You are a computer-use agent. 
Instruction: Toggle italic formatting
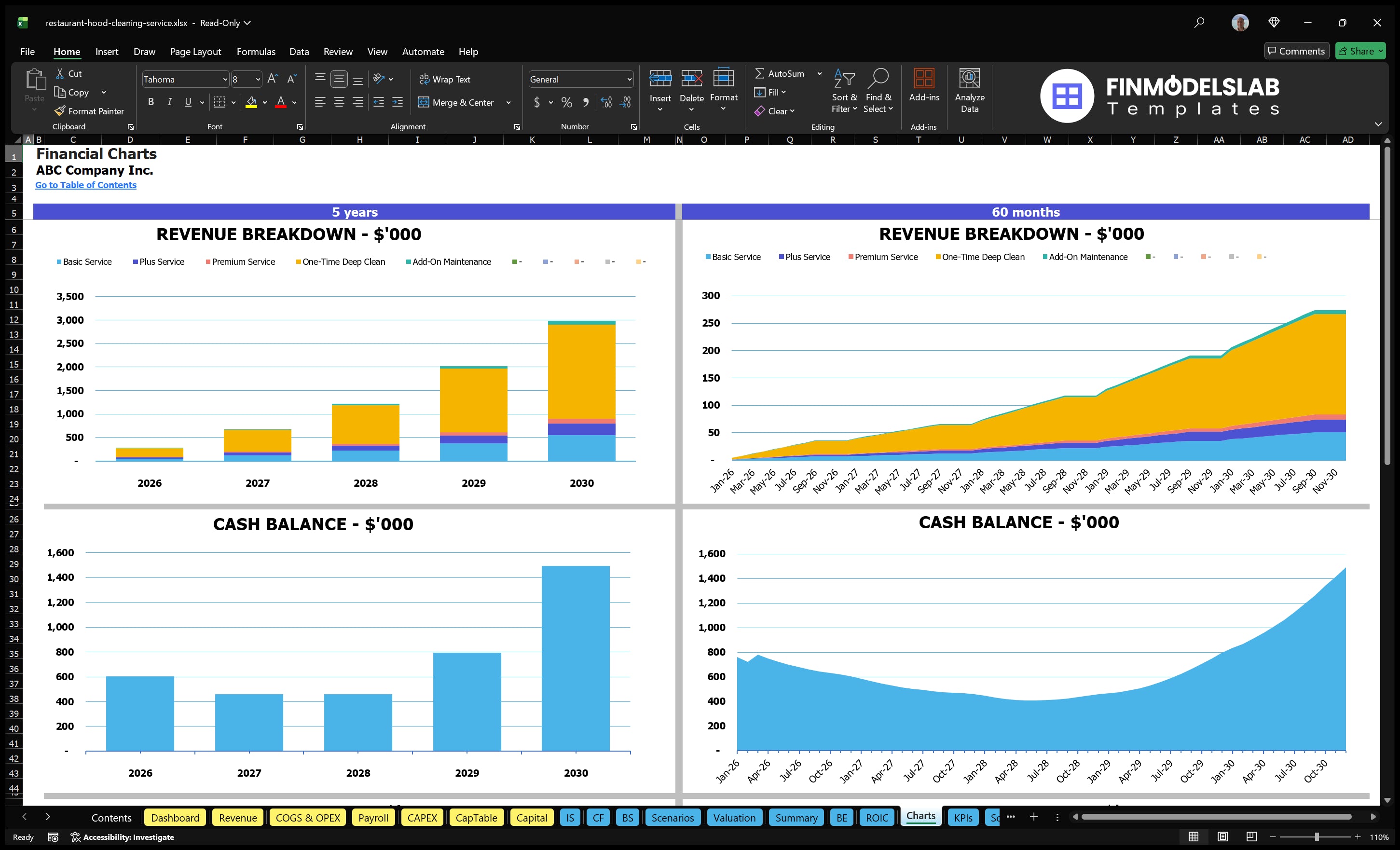pyautogui.click(x=169, y=102)
